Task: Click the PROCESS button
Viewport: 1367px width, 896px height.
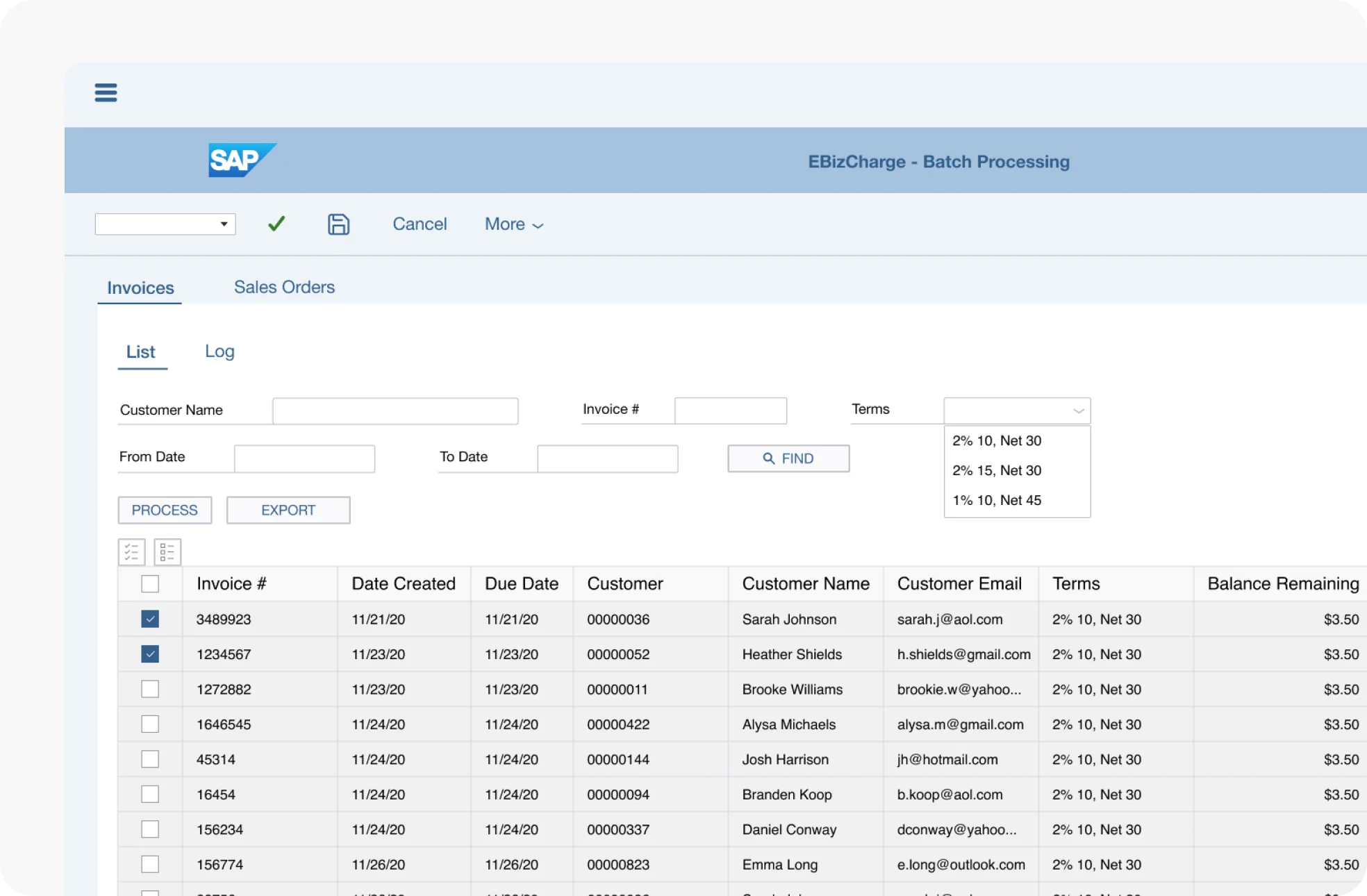Action: pos(165,510)
